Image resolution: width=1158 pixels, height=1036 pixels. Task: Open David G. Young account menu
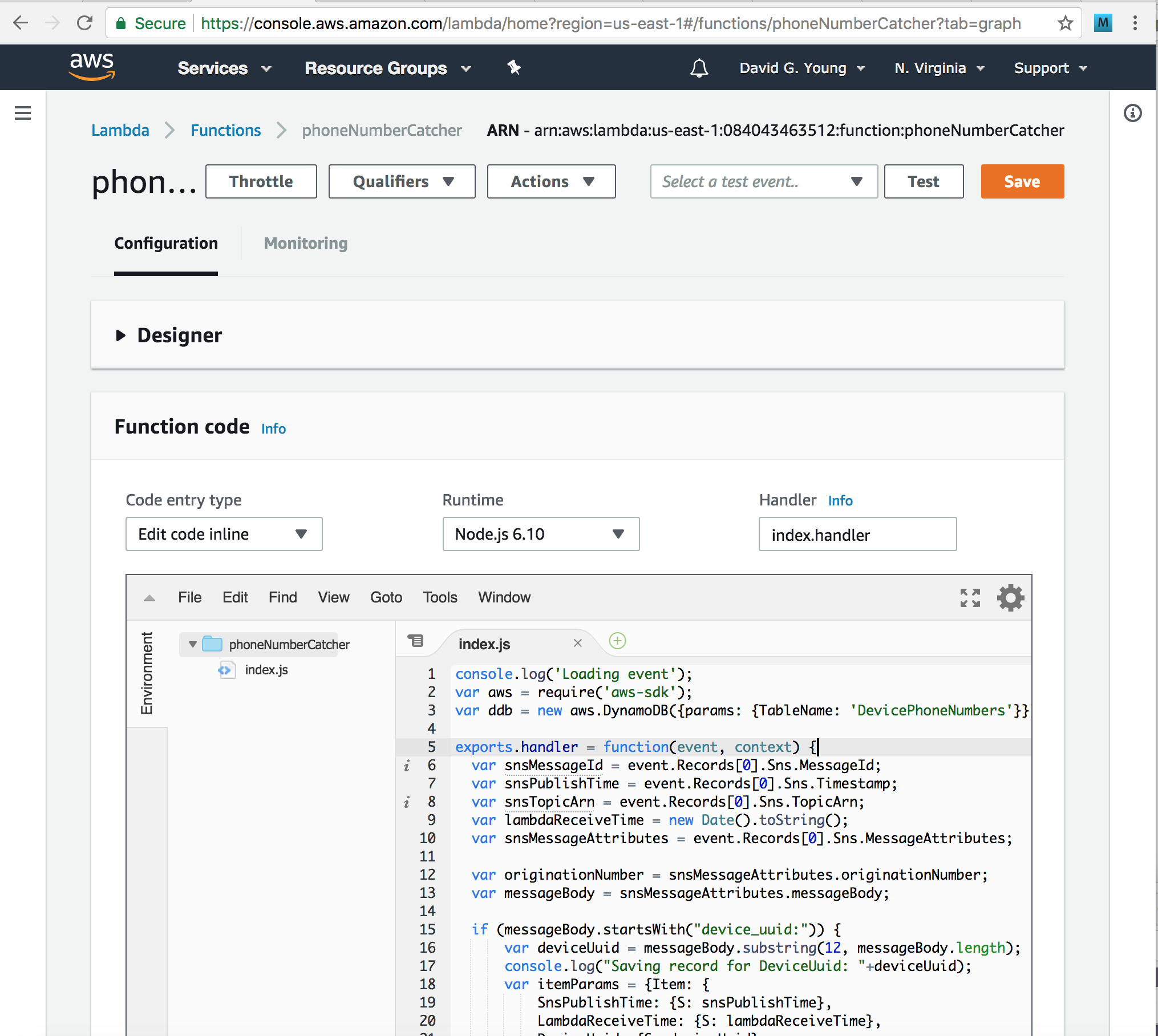pos(802,68)
